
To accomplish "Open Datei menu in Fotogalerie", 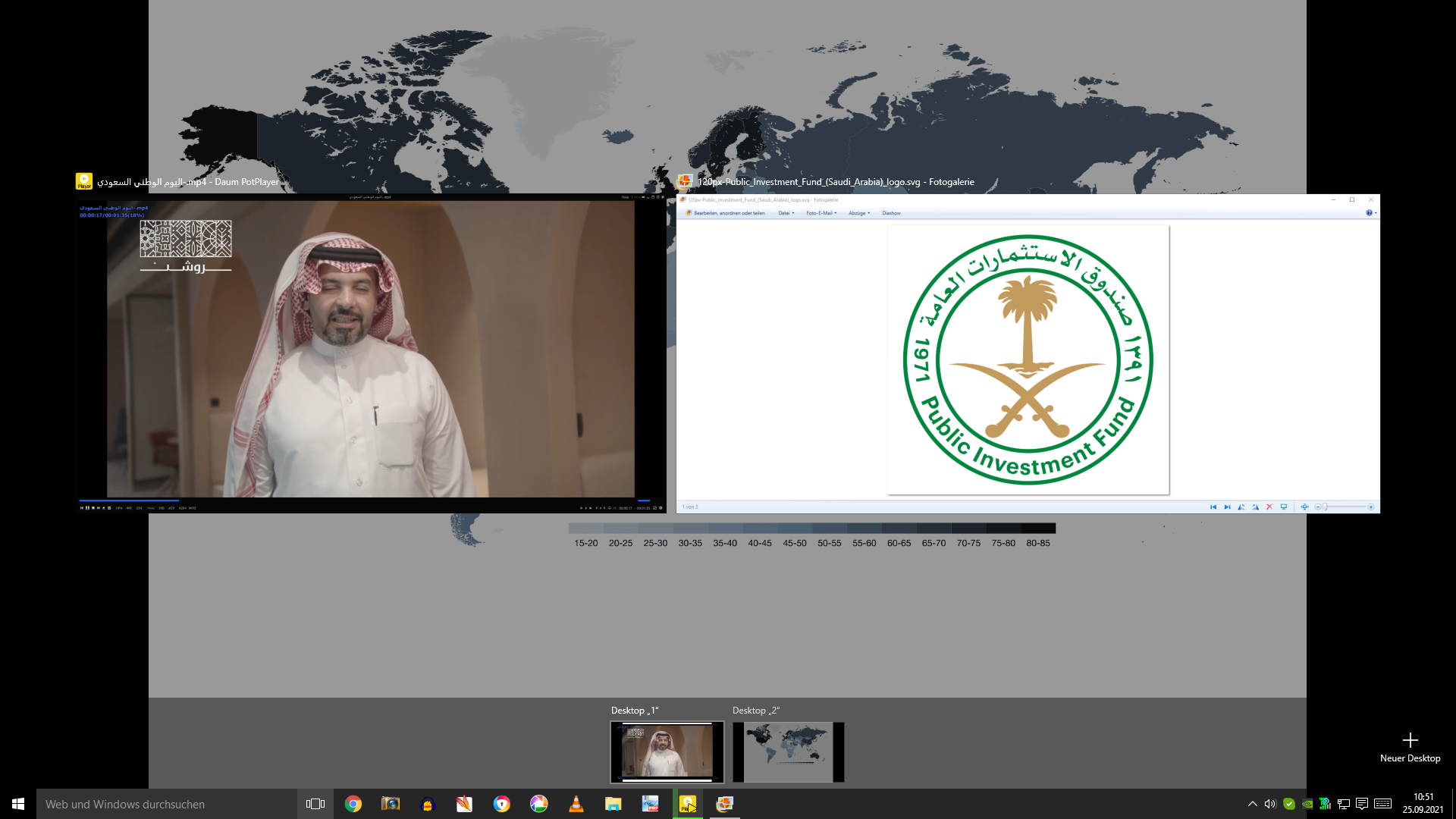I will click(x=786, y=213).
